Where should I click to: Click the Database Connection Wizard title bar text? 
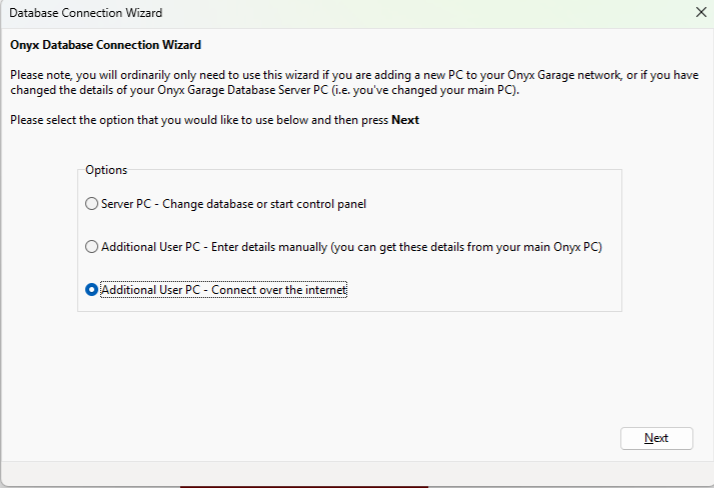[x=85, y=13]
